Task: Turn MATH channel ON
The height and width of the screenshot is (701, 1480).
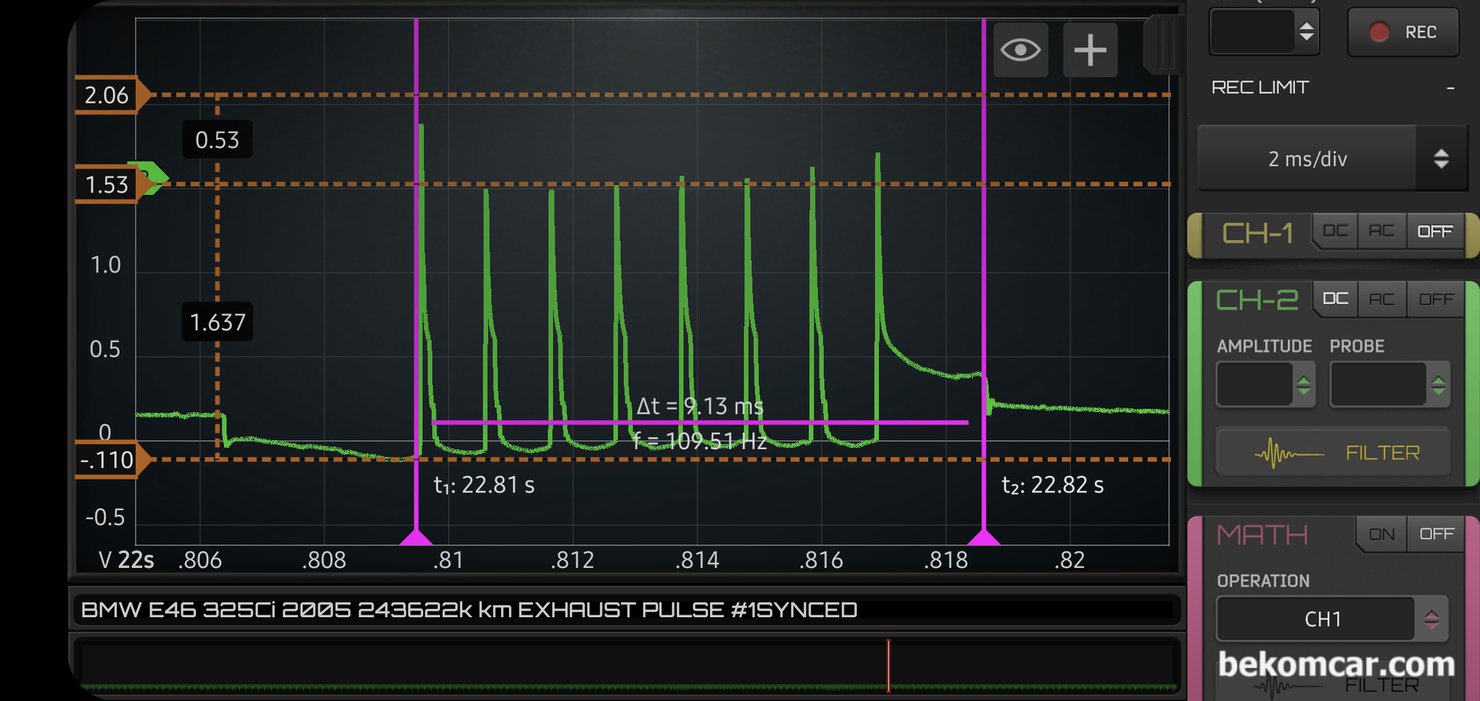Action: pos(1382,534)
